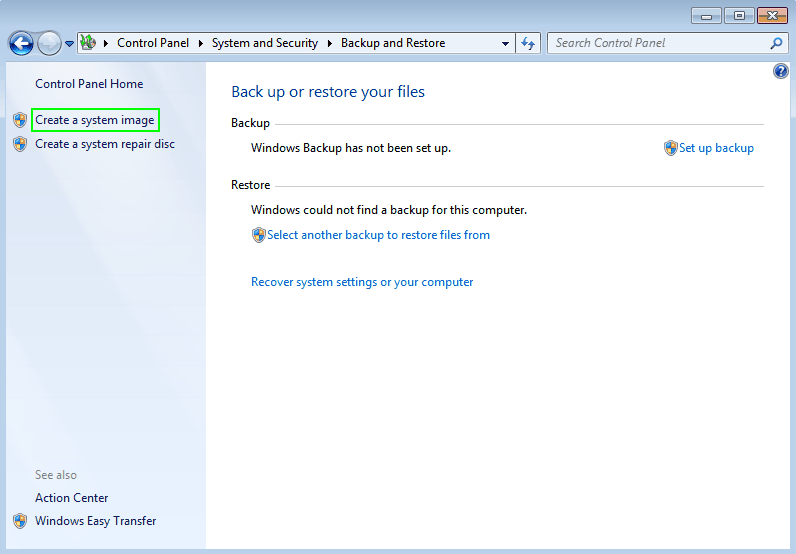Viewport: 796px width, 554px height.
Task: Select Control Panel in the breadcrumb
Action: tap(153, 43)
